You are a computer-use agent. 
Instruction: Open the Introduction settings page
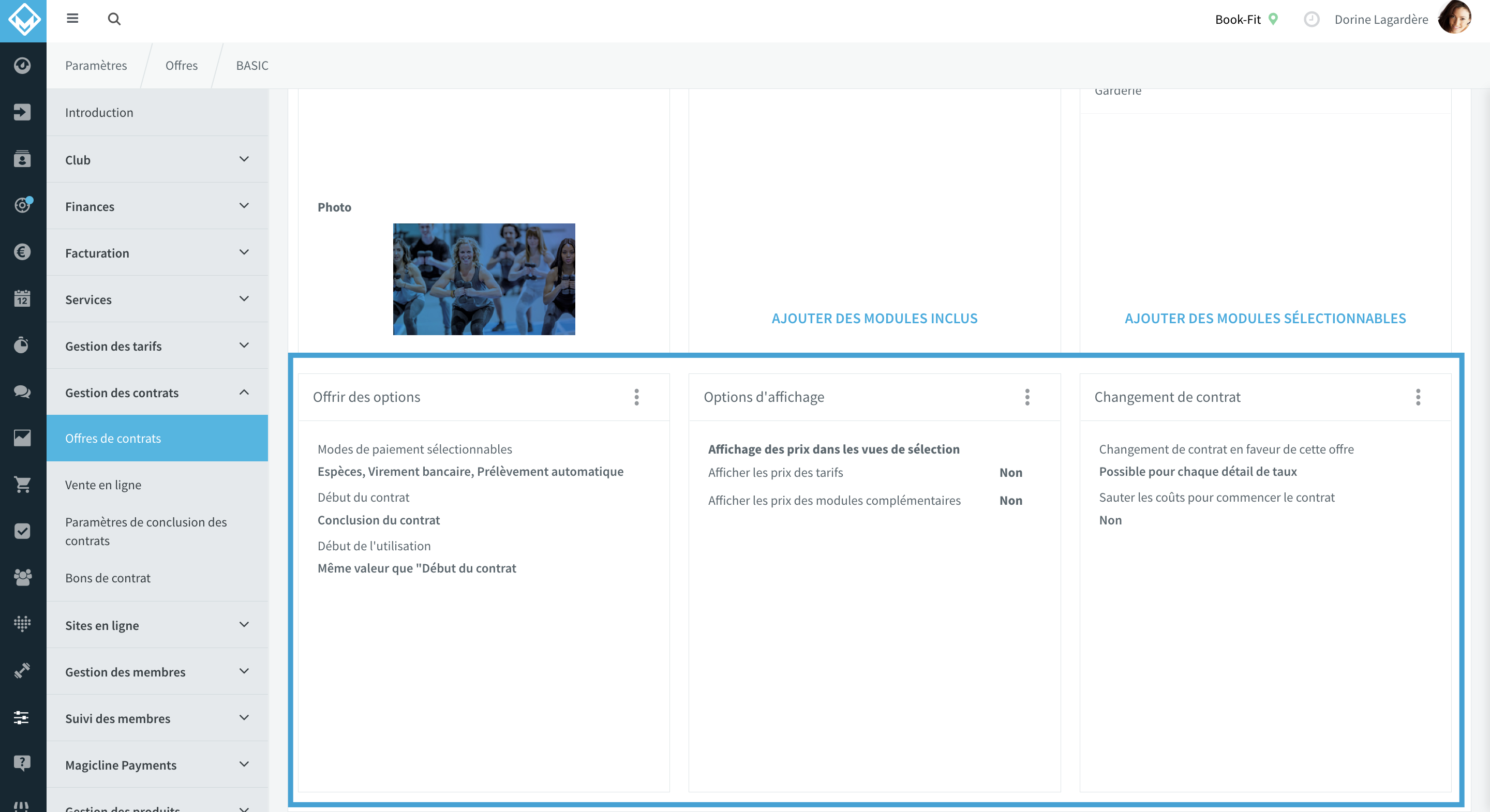(157, 113)
